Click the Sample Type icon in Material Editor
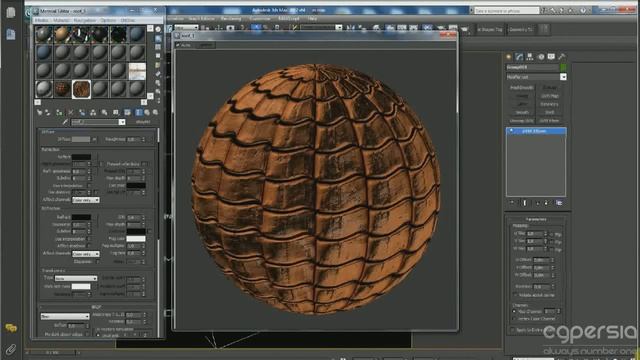 [x=158, y=30]
